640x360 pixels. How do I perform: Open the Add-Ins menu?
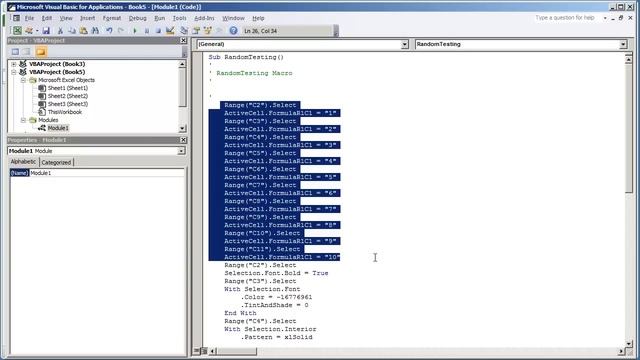click(x=204, y=18)
